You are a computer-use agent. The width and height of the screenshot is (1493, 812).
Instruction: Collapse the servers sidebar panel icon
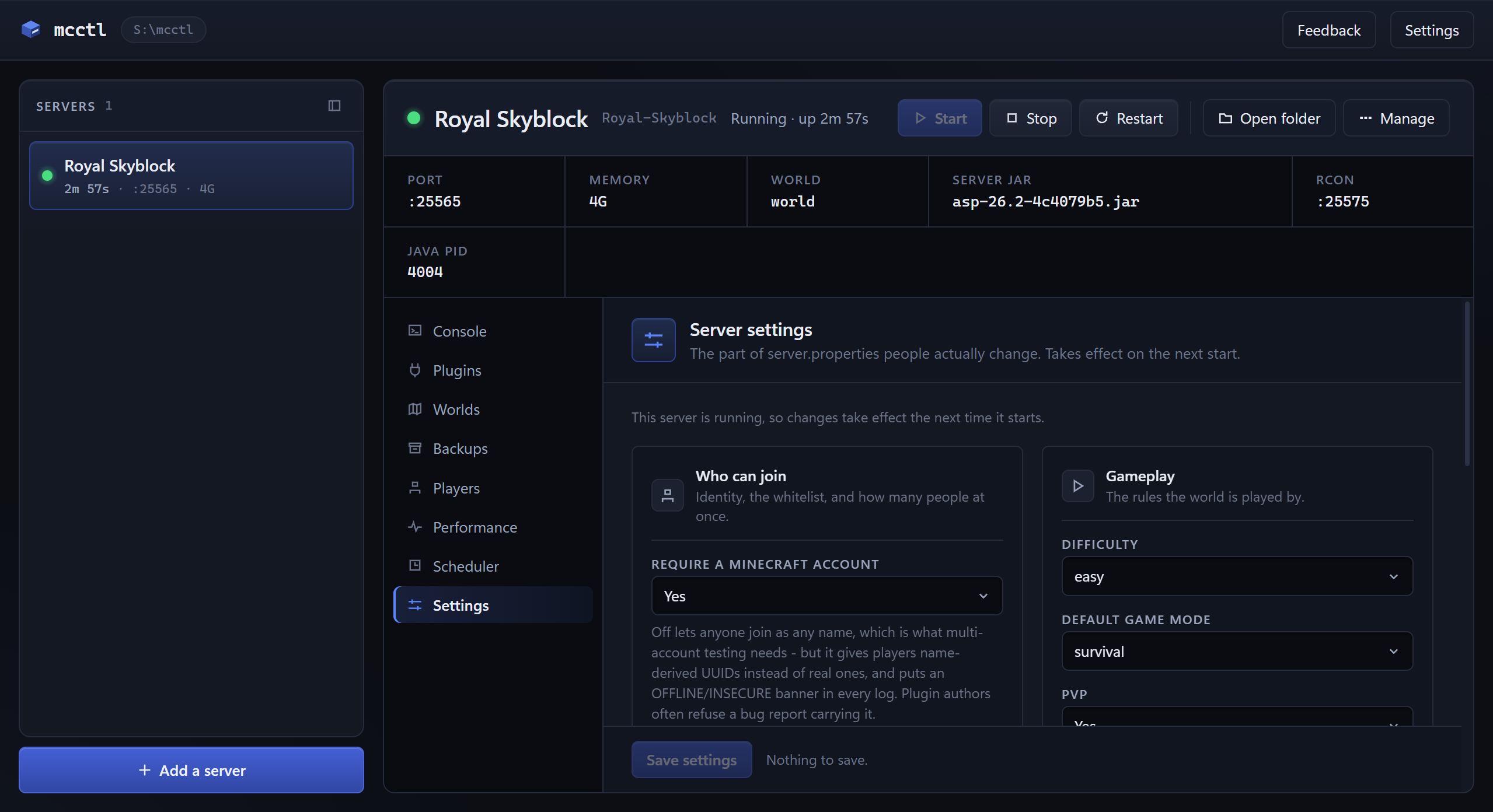[334, 106]
